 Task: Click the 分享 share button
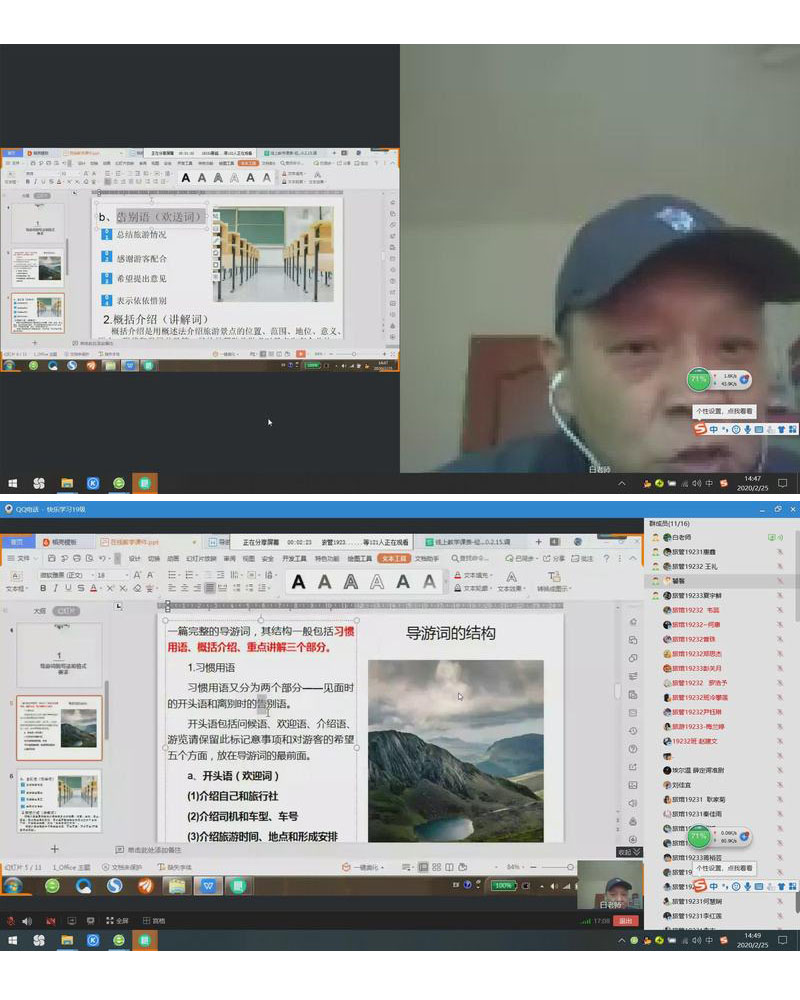(x=554, y=558)
